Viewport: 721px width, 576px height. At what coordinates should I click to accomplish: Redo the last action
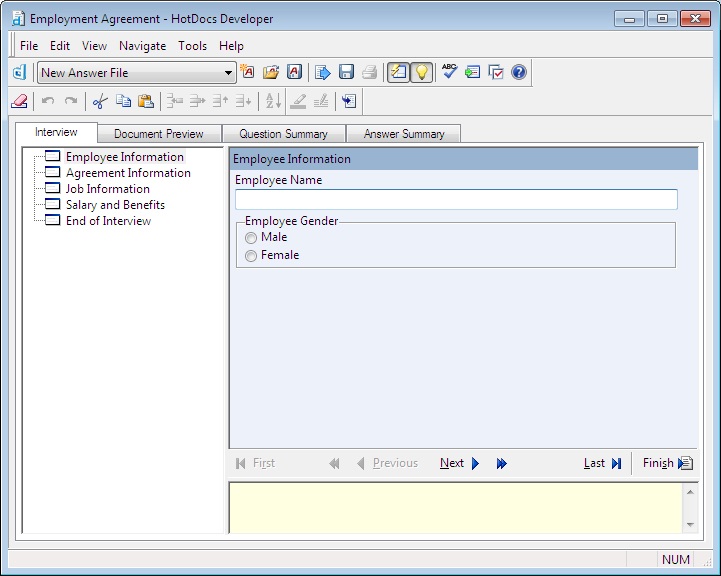coord(71,101)
